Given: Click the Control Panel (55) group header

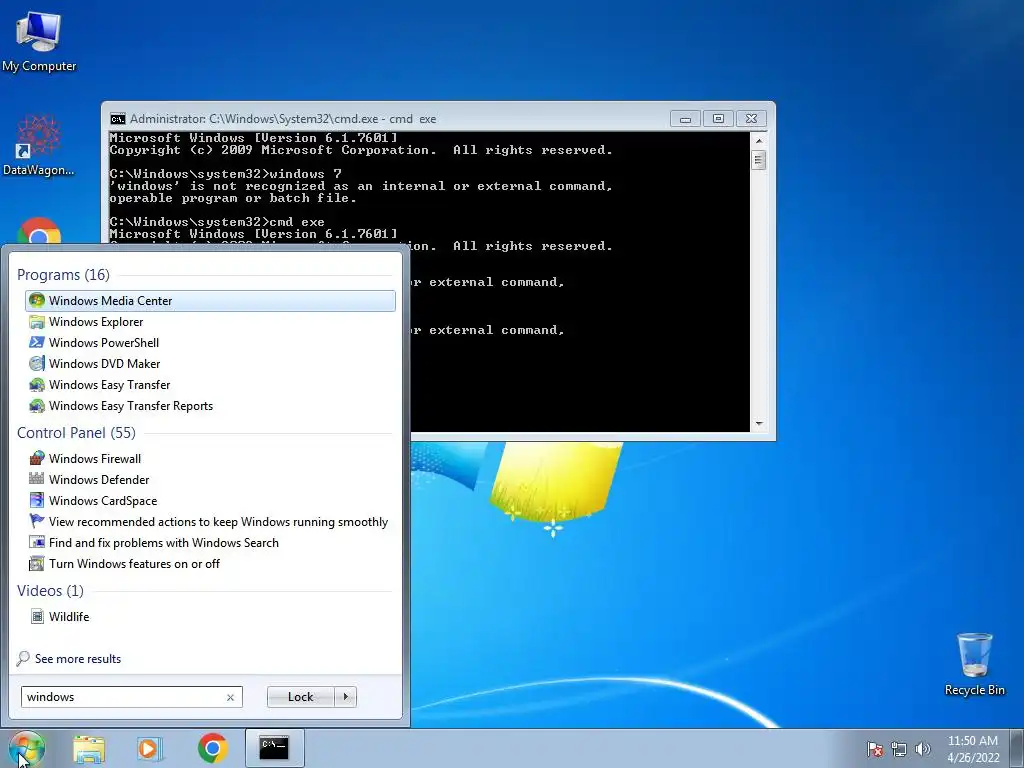Looking at the screenshot, I should point(76,433).
